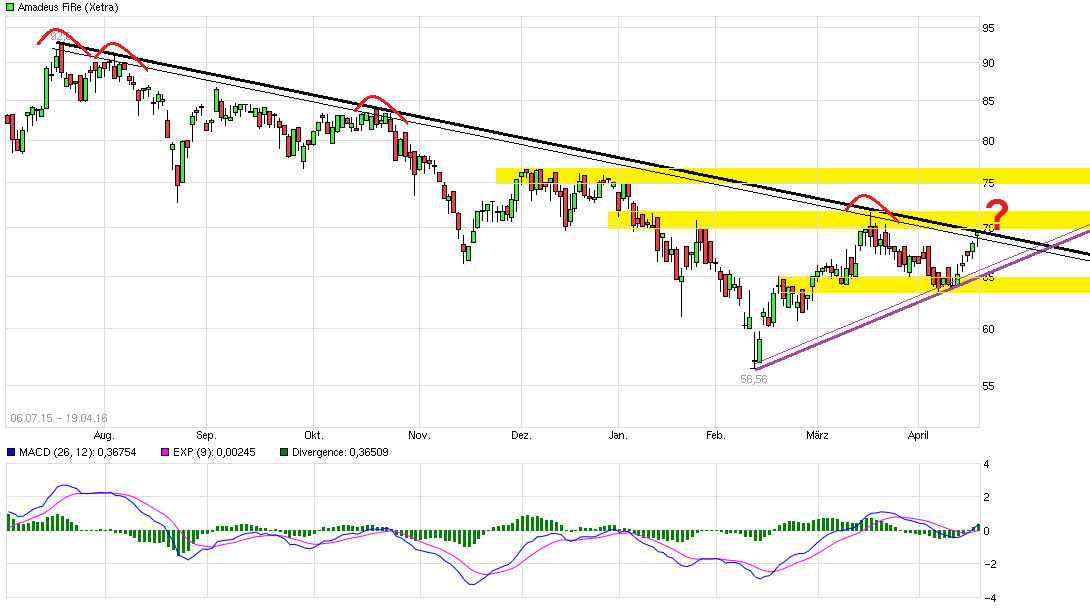
Task: Click the 95 value on the price axis
Action: [x=988, y=28]
